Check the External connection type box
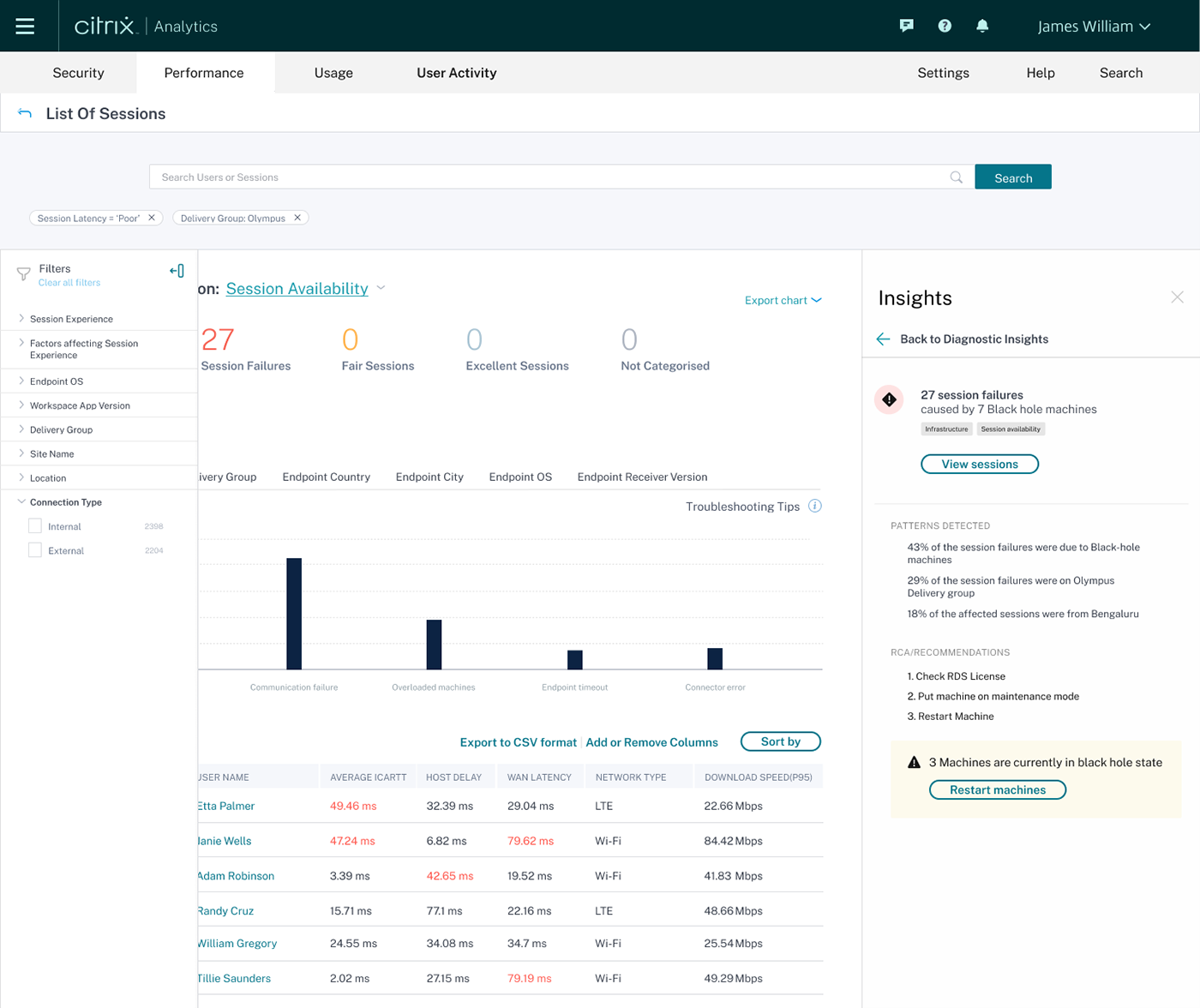This screenshot has width=1200, height=1008. click(35, 550)
